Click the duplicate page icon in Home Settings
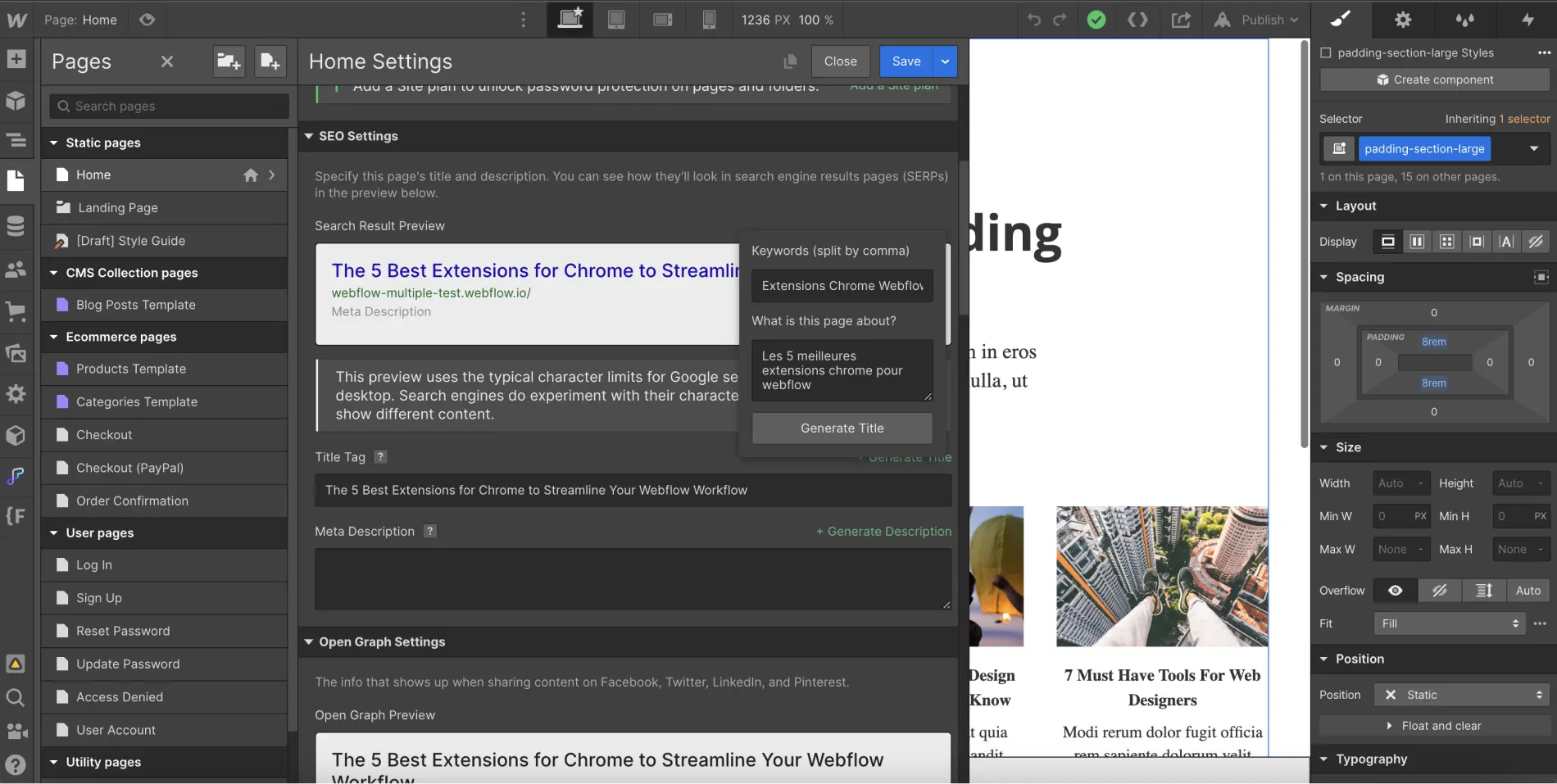Screen dimensions: 1557x784 coord(790,61)
